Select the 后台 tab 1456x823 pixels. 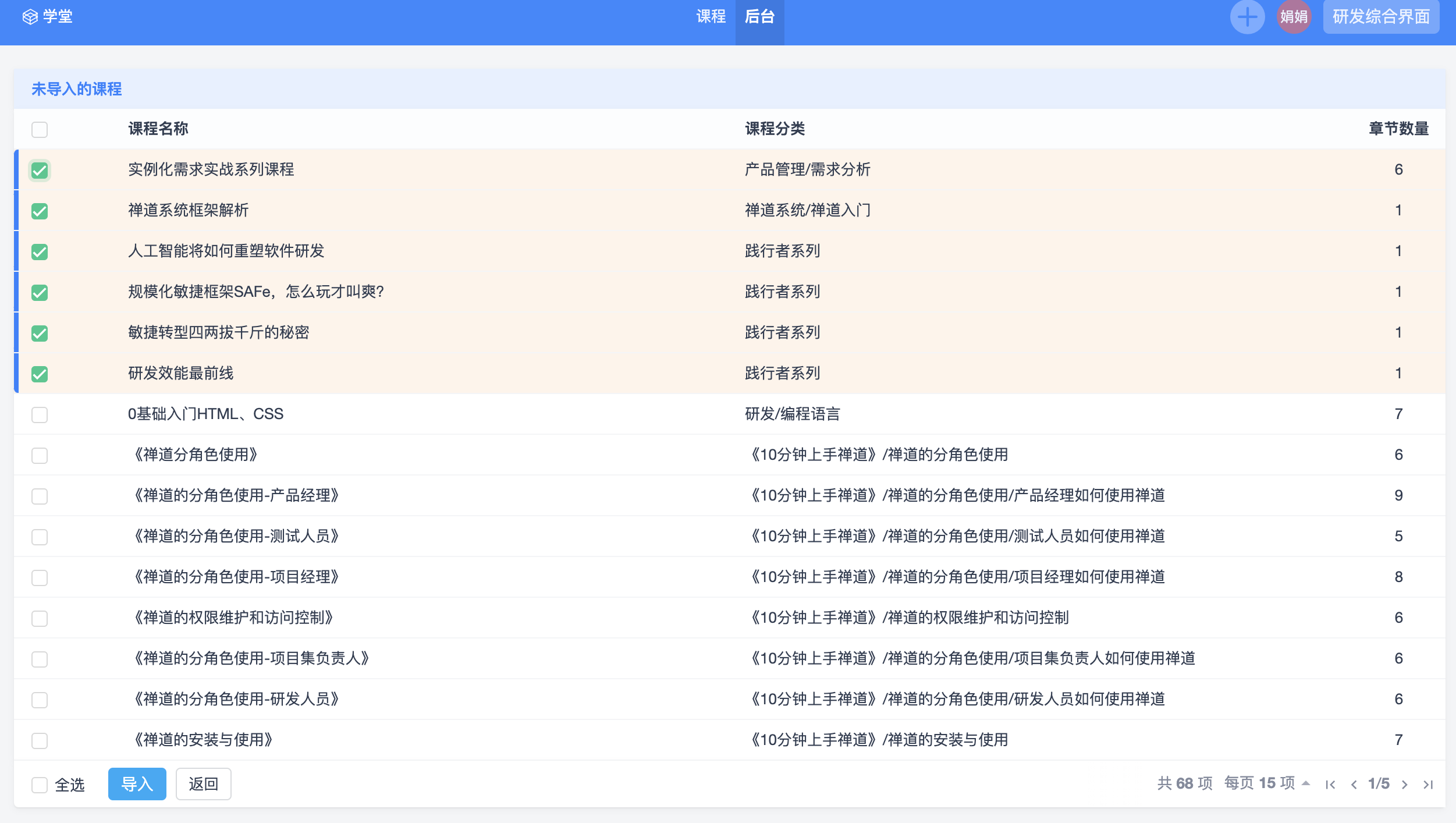tap(759, 17)
